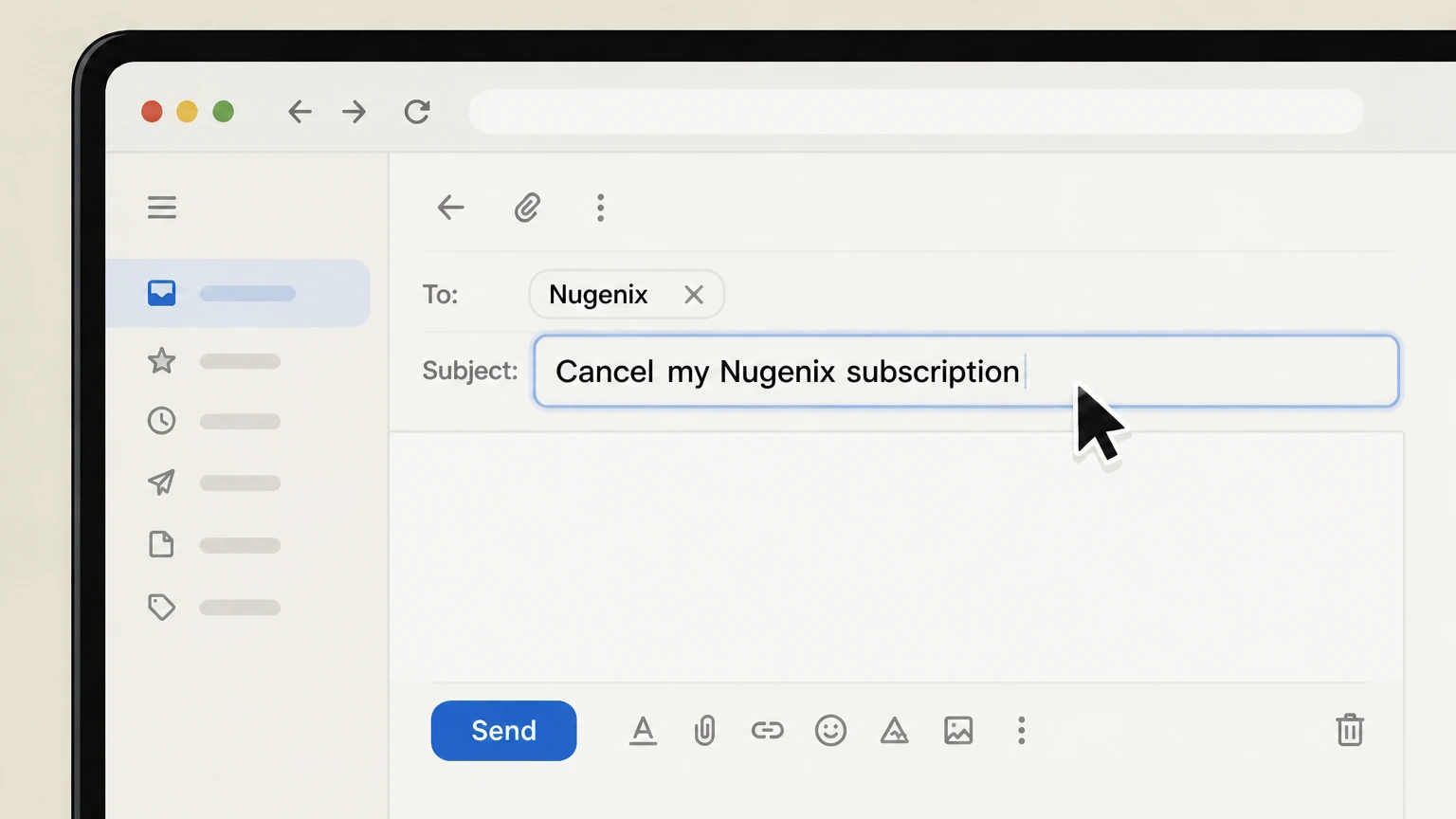Reload the page with refresh icon

(417, 112)
